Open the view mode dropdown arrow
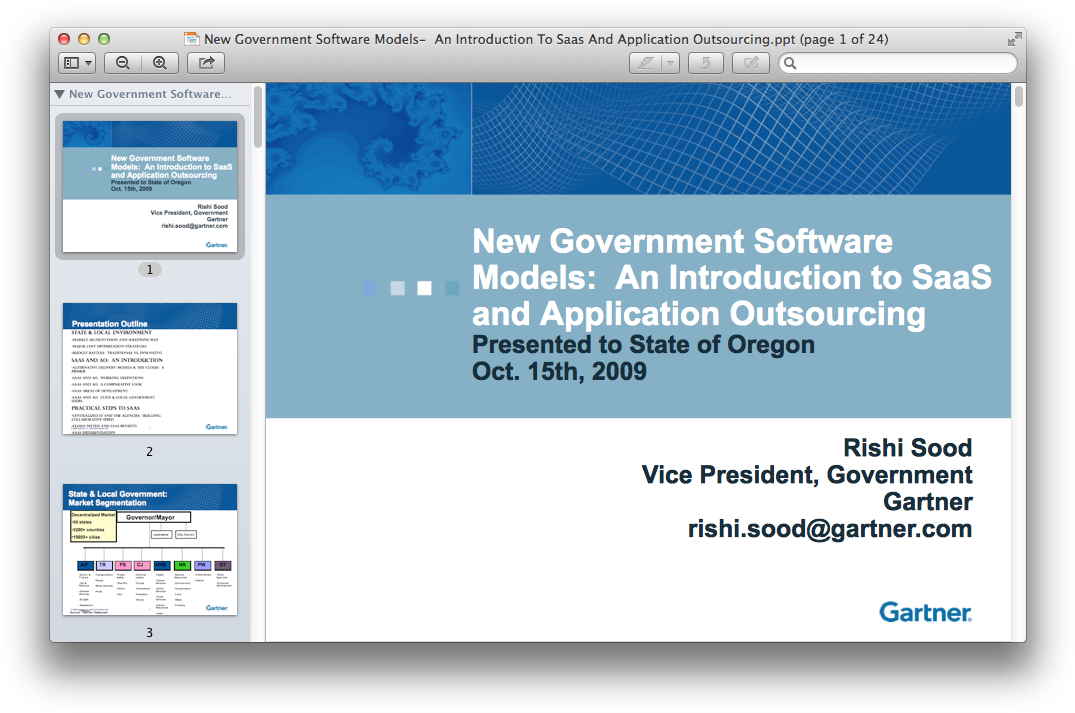Viewport: 1075px width, 713px height. 89,62
